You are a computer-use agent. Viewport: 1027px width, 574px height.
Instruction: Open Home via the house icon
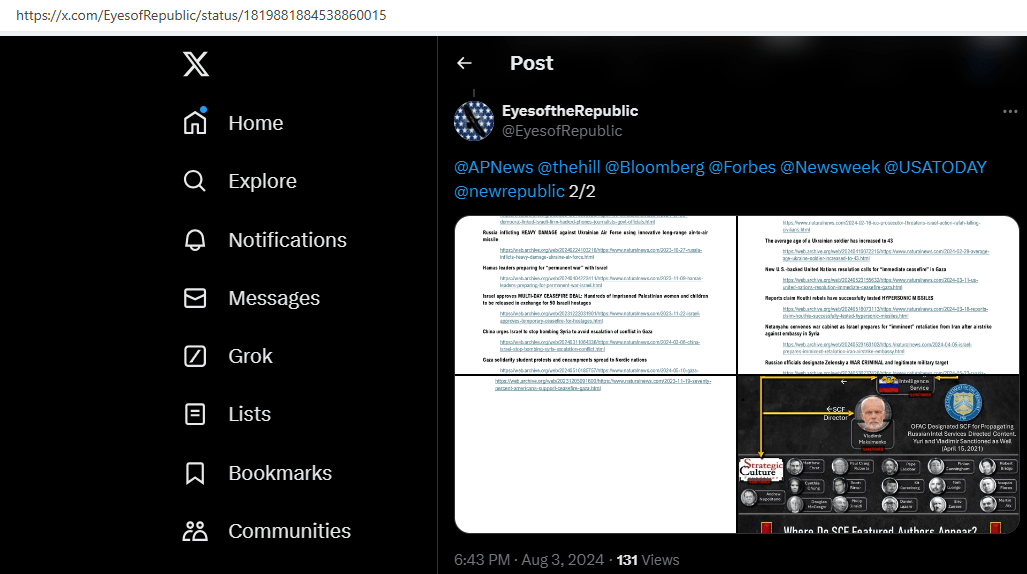(x=195, y=123)
